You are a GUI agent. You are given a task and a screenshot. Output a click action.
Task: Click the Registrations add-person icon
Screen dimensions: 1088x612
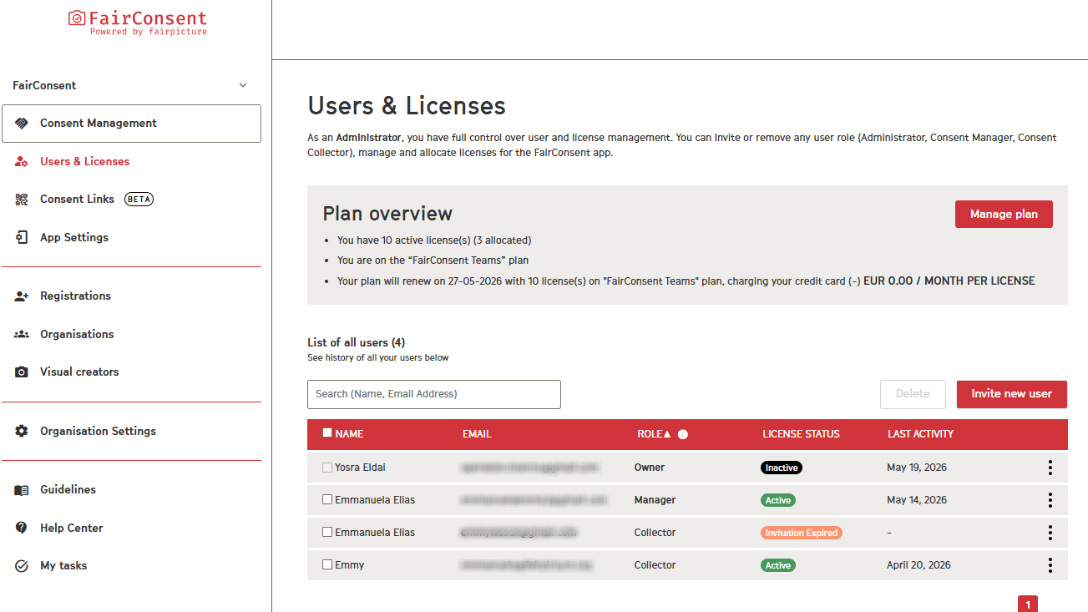(x=22, y=296)
